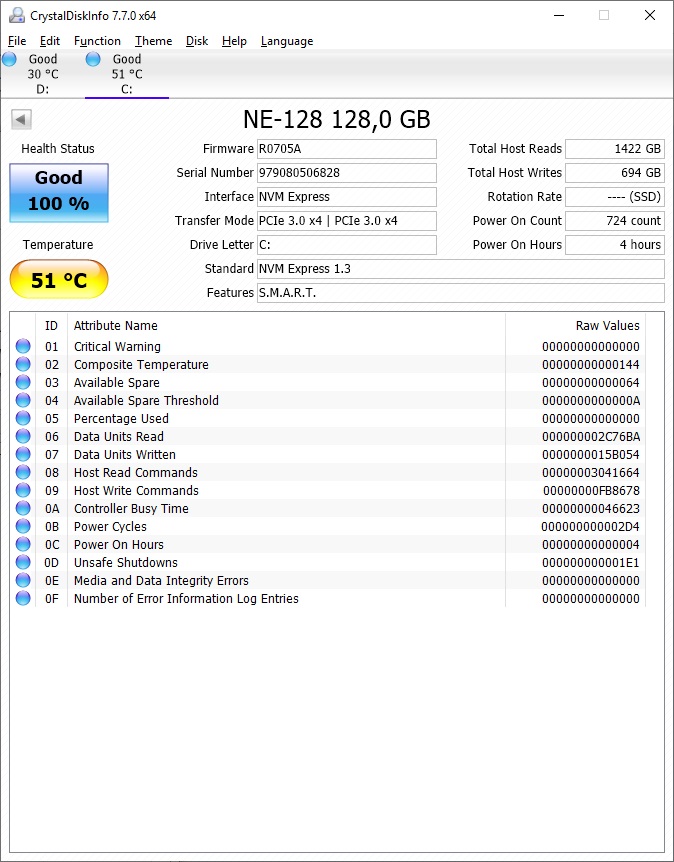Select the Power Cycles attribute name
This screenshot has height=862, width=674.
[111, 527]
